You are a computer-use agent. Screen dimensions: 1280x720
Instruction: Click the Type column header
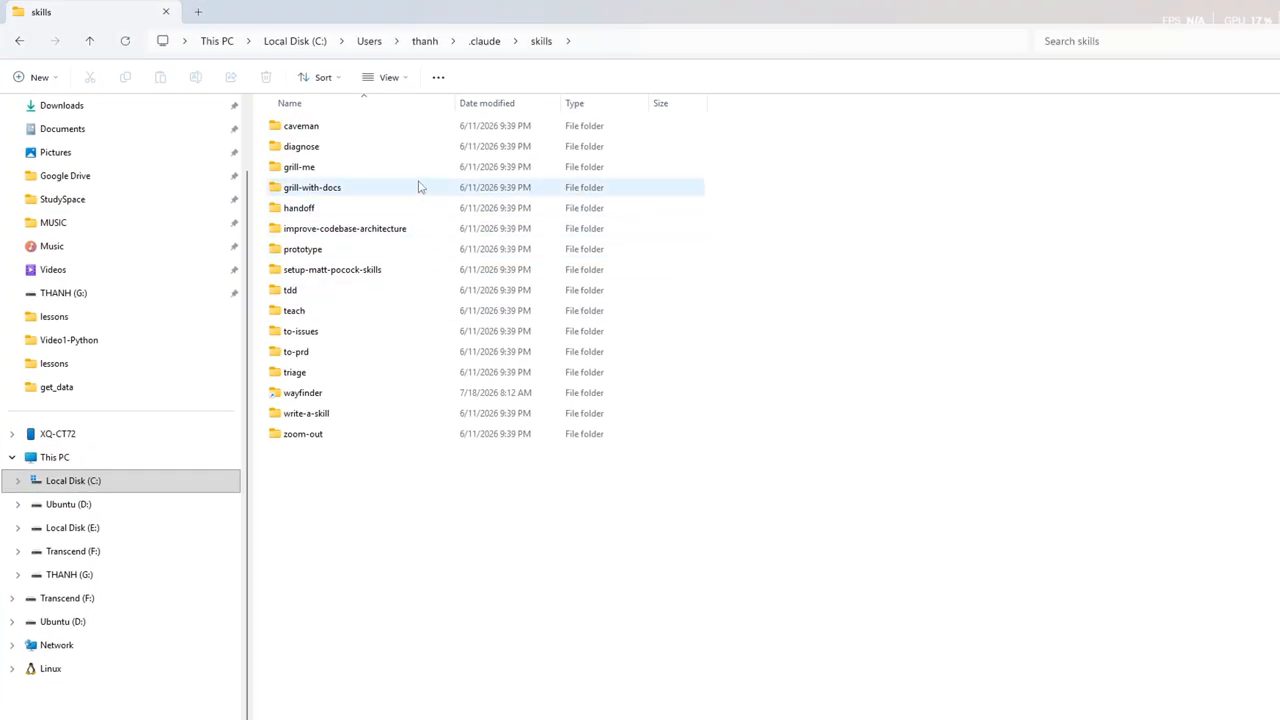click(604, 103)
